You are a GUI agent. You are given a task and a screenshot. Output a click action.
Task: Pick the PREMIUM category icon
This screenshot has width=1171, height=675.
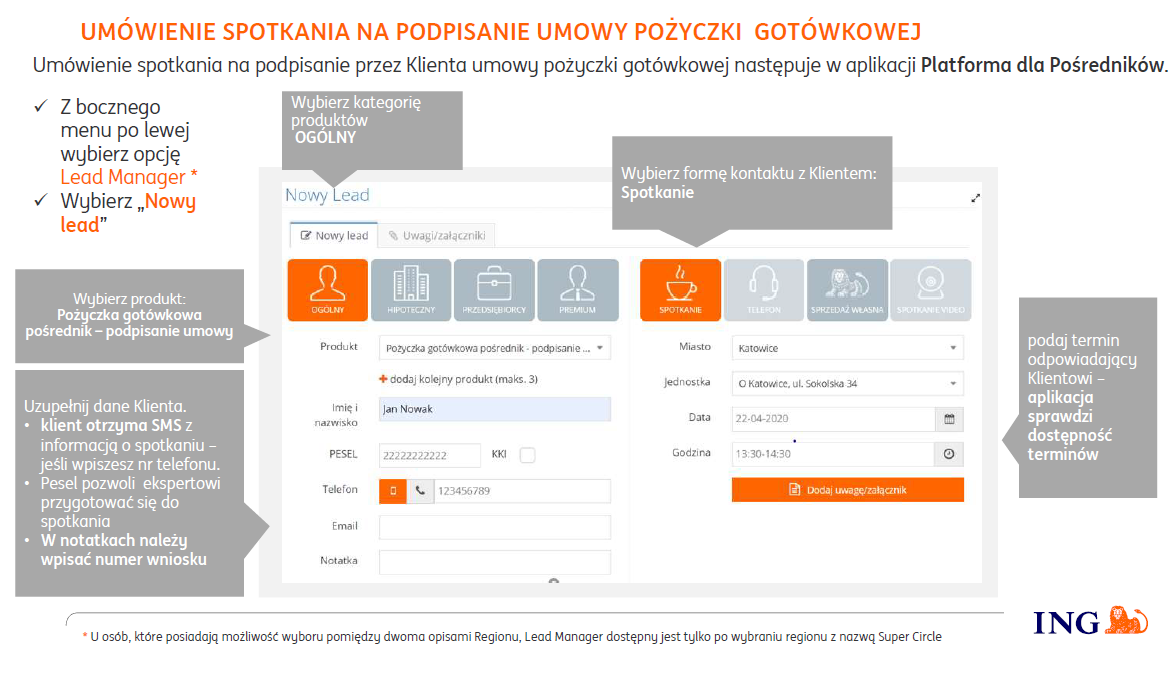click(577, 290)
